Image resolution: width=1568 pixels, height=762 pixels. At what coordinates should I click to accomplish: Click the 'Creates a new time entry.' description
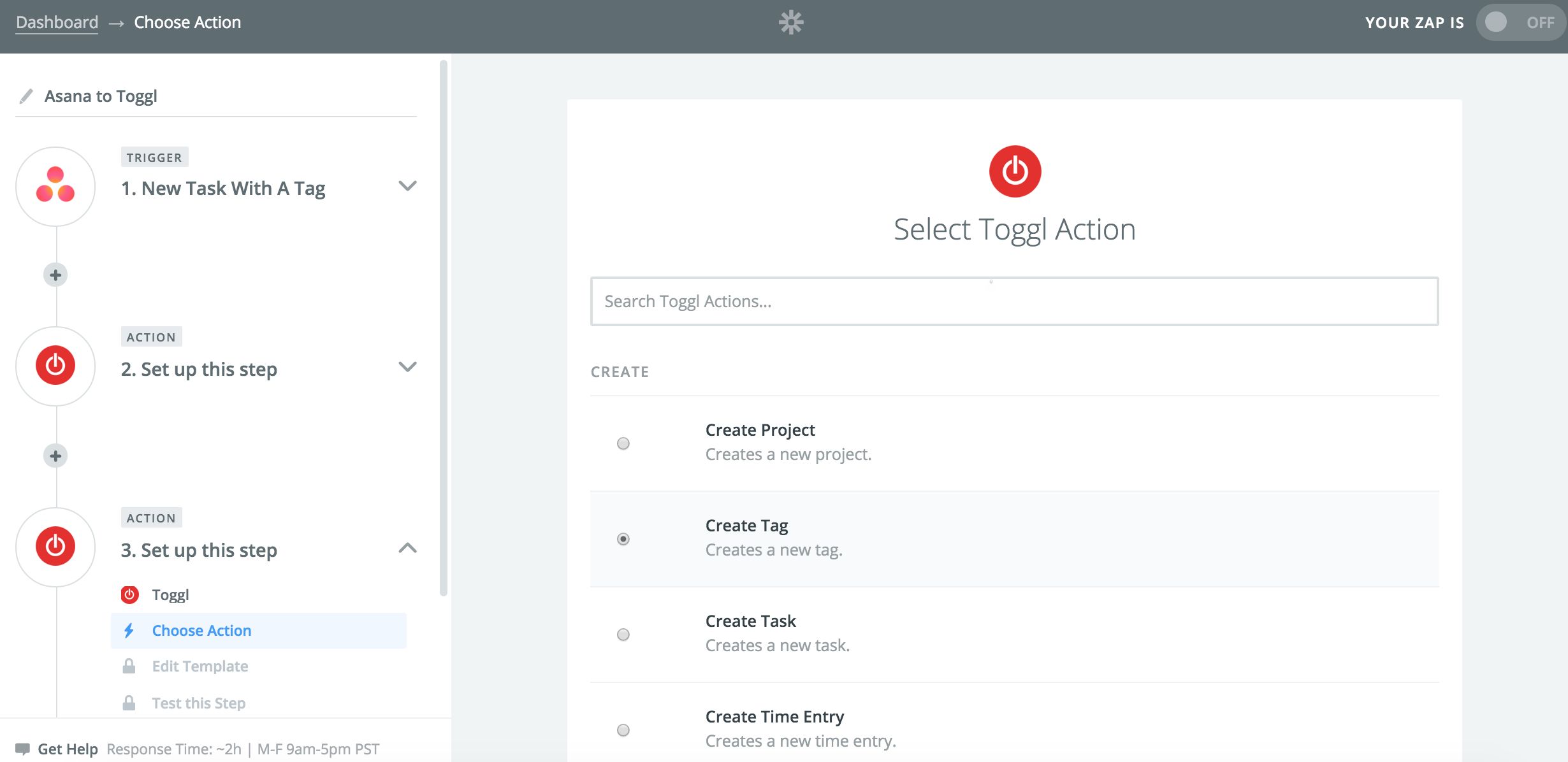click(801, 741)
